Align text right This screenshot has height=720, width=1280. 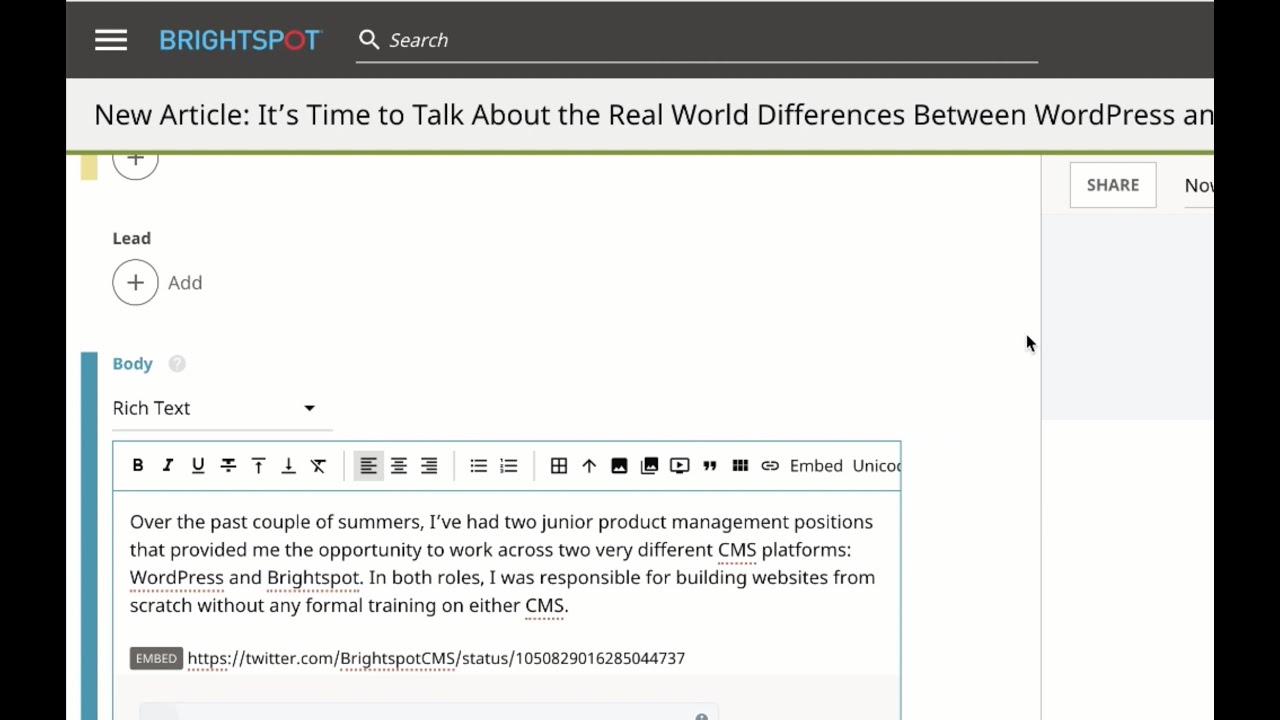click(x=429, y=466)
